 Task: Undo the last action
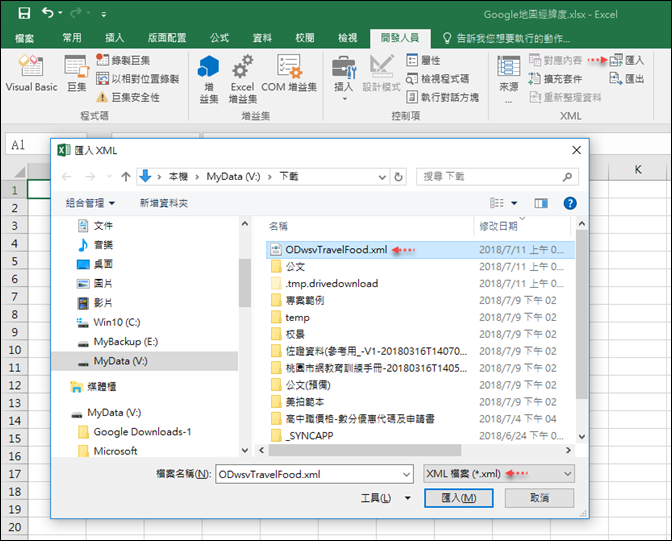point(48,13)
